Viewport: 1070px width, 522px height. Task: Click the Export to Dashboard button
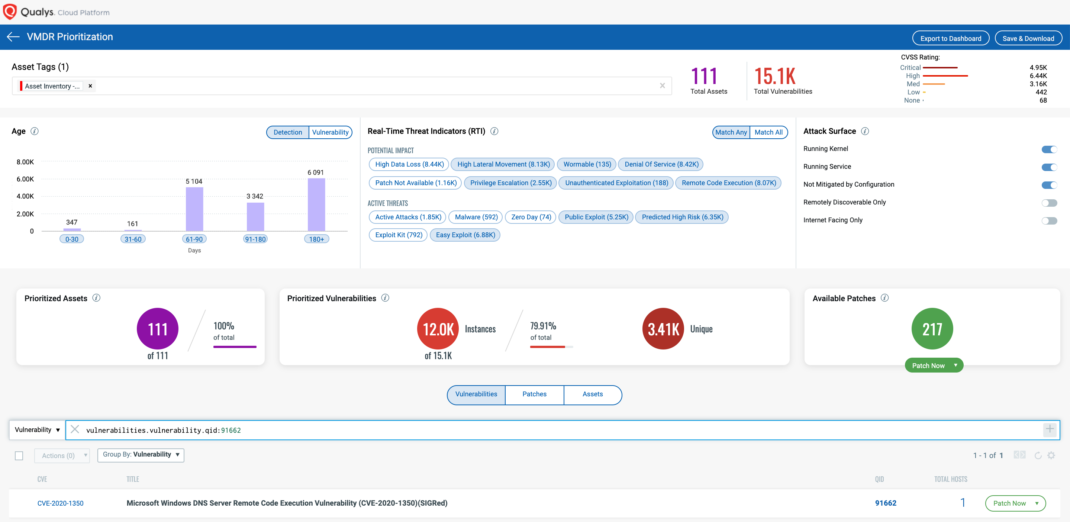[x=950, y=38]
